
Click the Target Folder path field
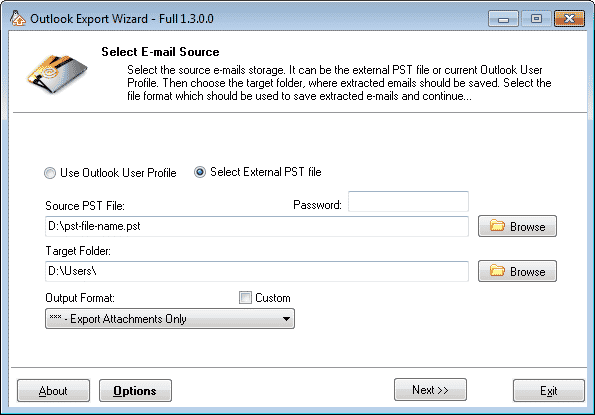click(257, 271)
